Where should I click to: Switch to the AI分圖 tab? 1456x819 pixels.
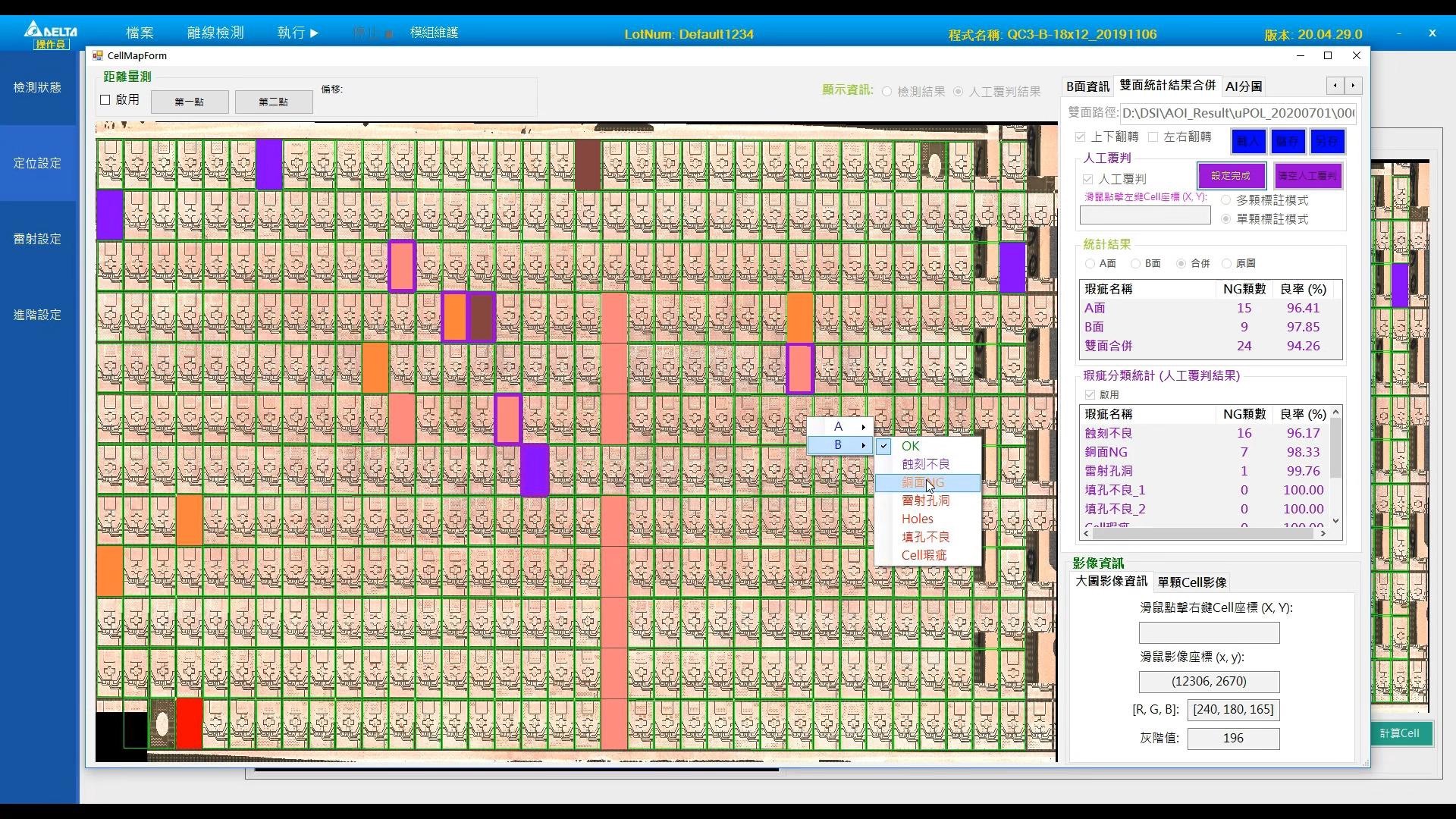click(x=1244, y=86)
